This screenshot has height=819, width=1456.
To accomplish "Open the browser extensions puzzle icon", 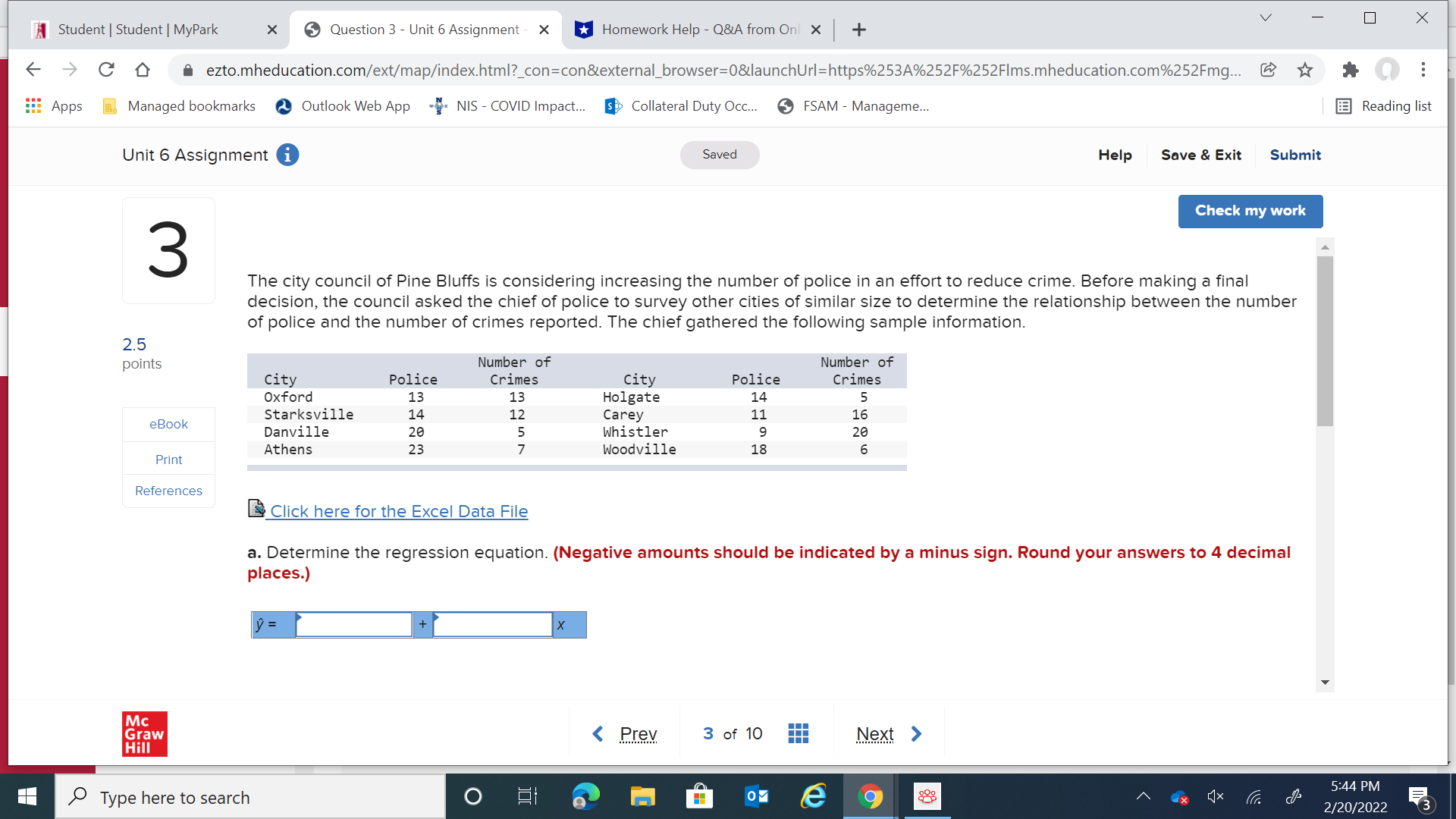I will tap(1350, 70).
